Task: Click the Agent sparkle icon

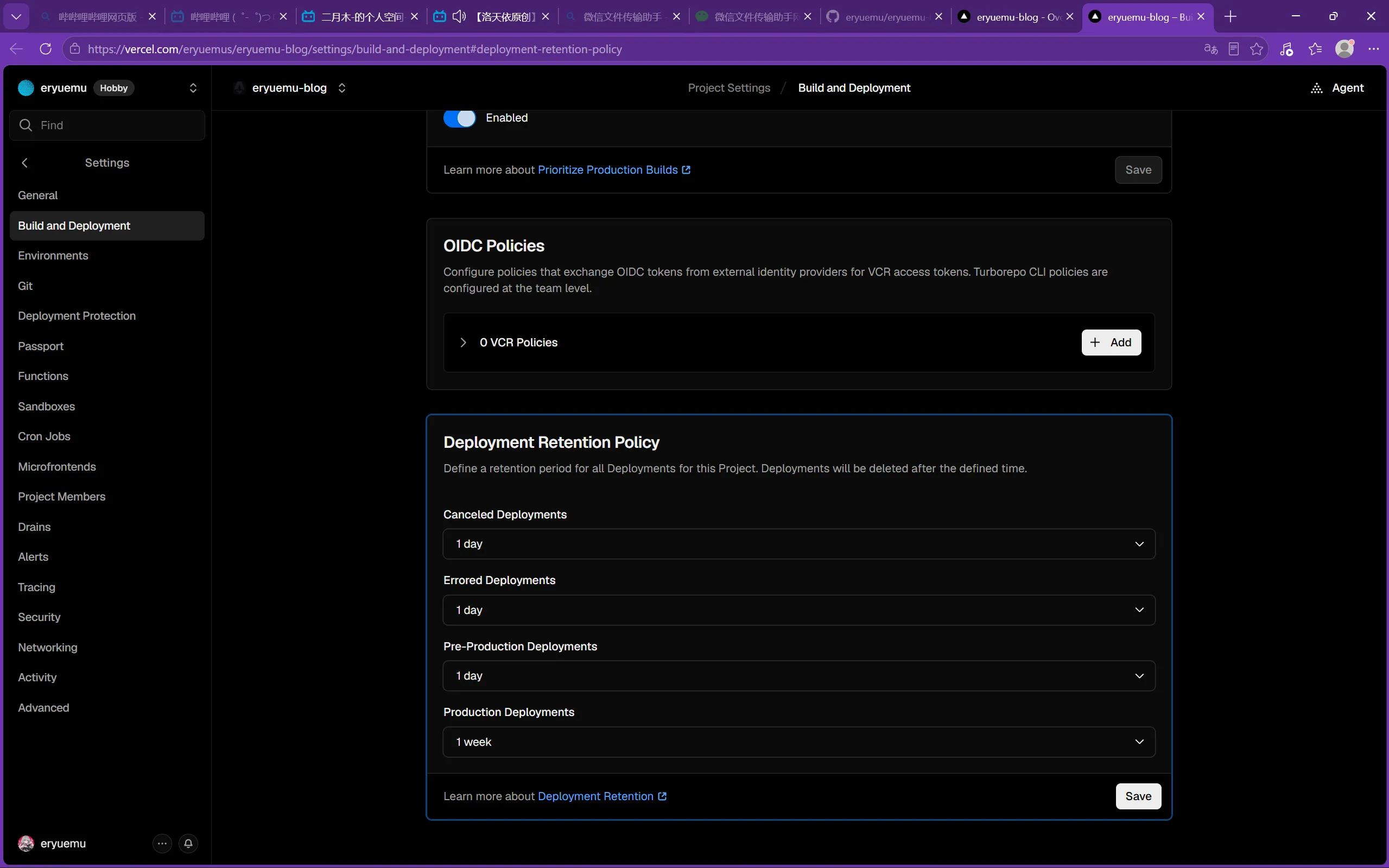Action: pyautogui.click(x=1317, y=88)
